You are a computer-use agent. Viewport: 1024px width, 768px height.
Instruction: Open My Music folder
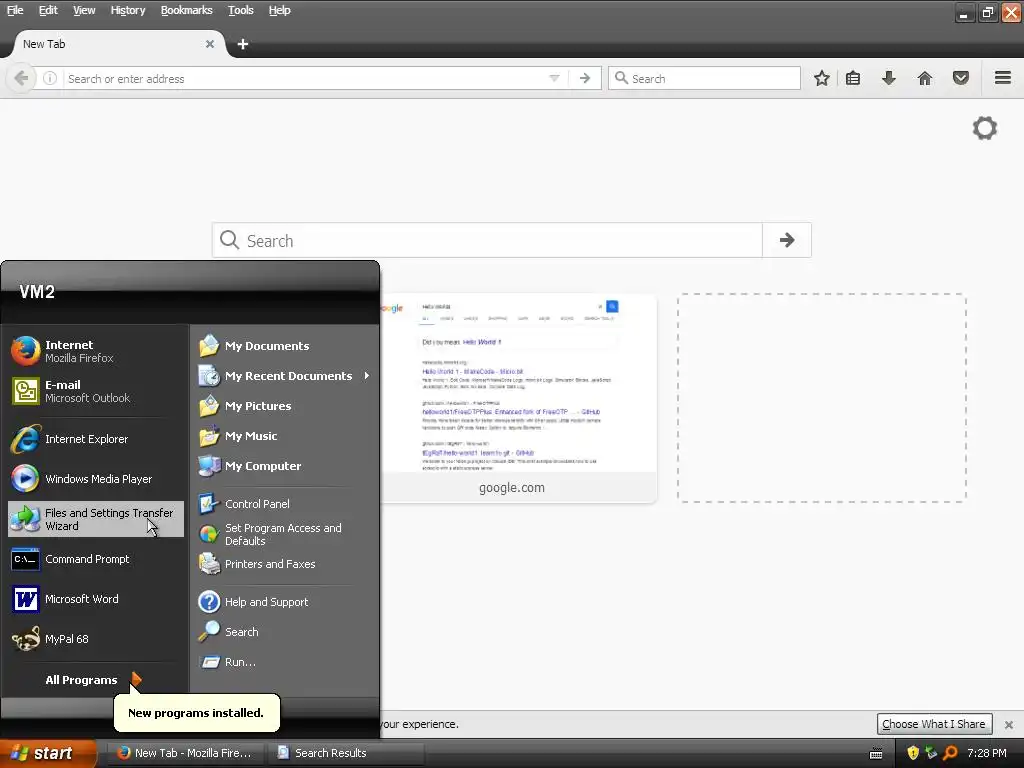285,436
